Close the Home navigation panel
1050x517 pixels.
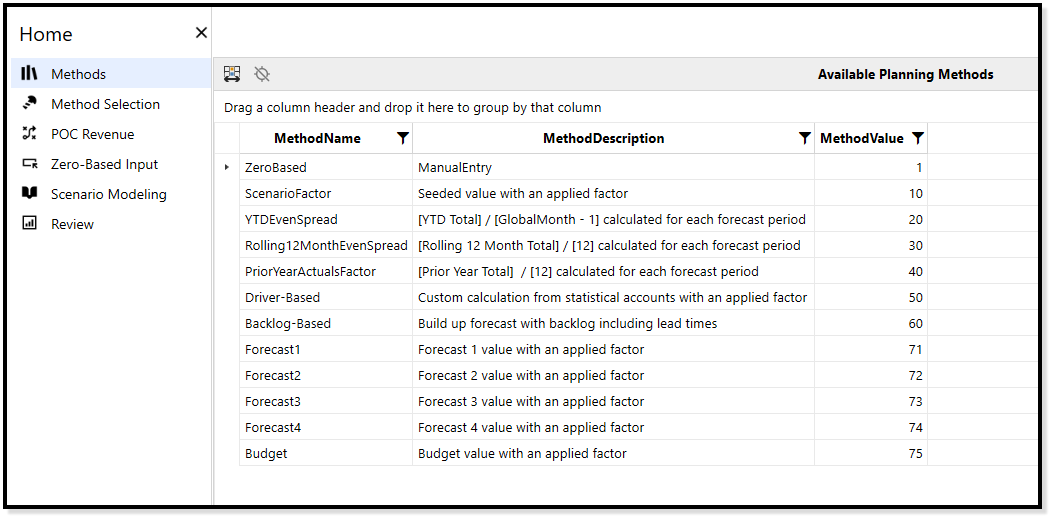tap(201, 33)
